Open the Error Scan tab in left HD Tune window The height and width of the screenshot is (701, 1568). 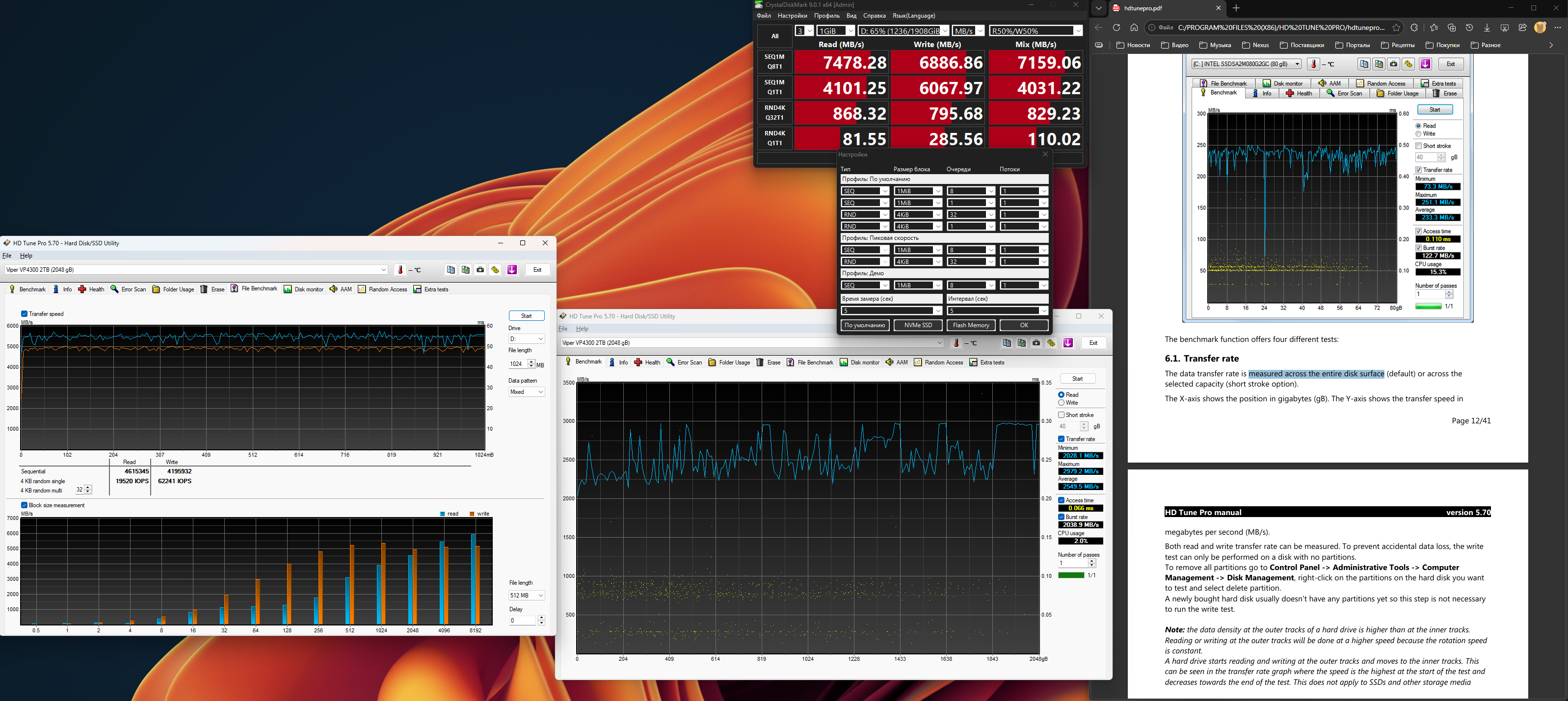click(128, 289)
